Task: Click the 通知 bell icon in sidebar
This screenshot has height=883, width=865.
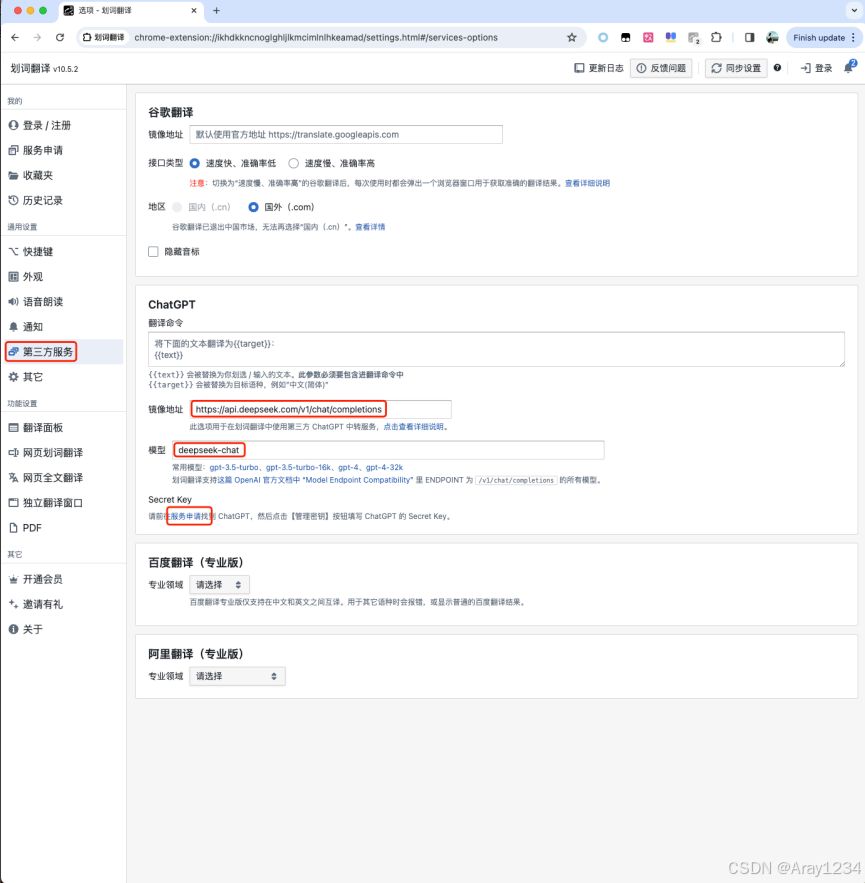Action: (14, 327)
